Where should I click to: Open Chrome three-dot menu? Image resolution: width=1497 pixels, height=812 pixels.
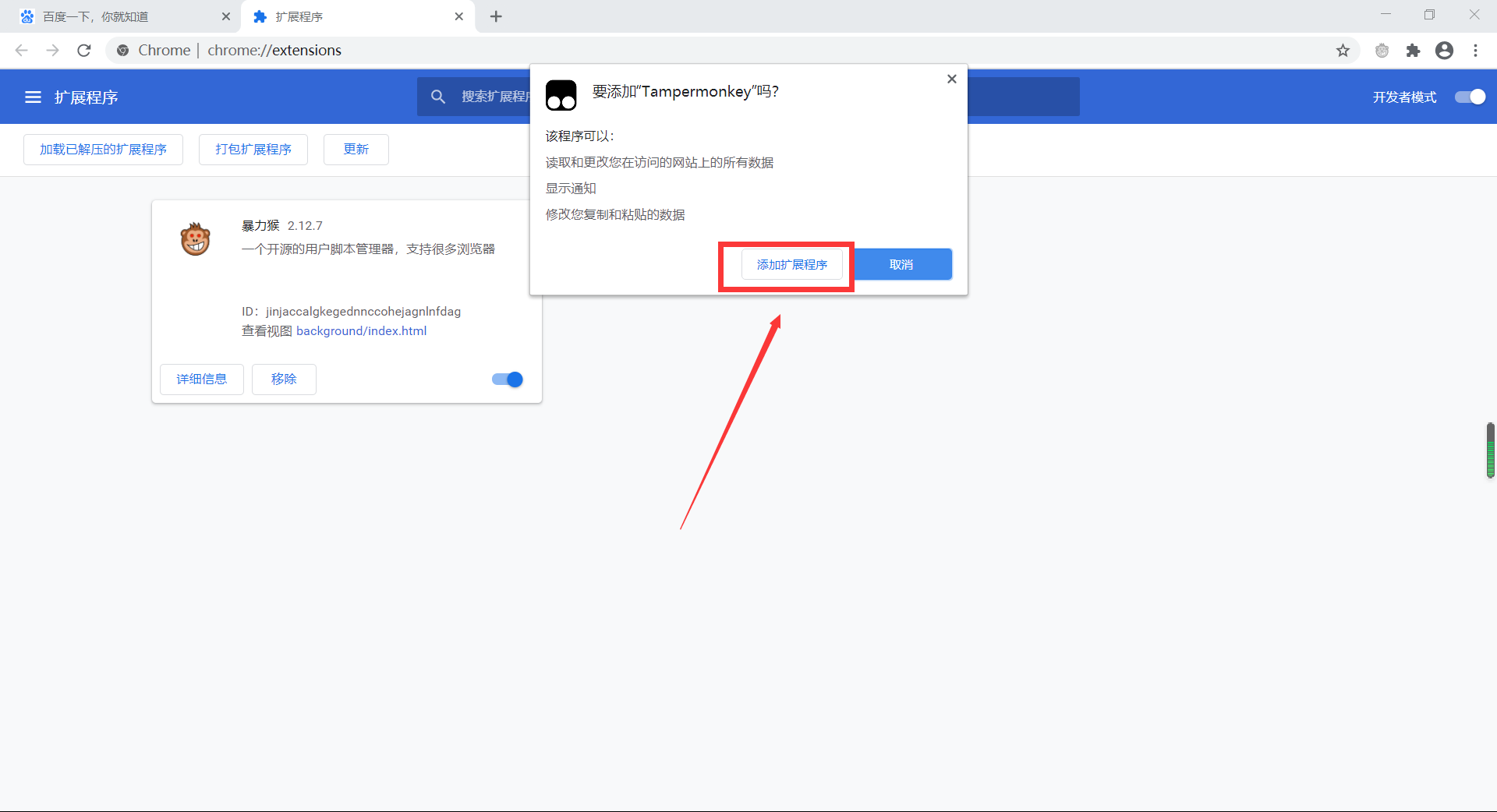[1475, 51]
